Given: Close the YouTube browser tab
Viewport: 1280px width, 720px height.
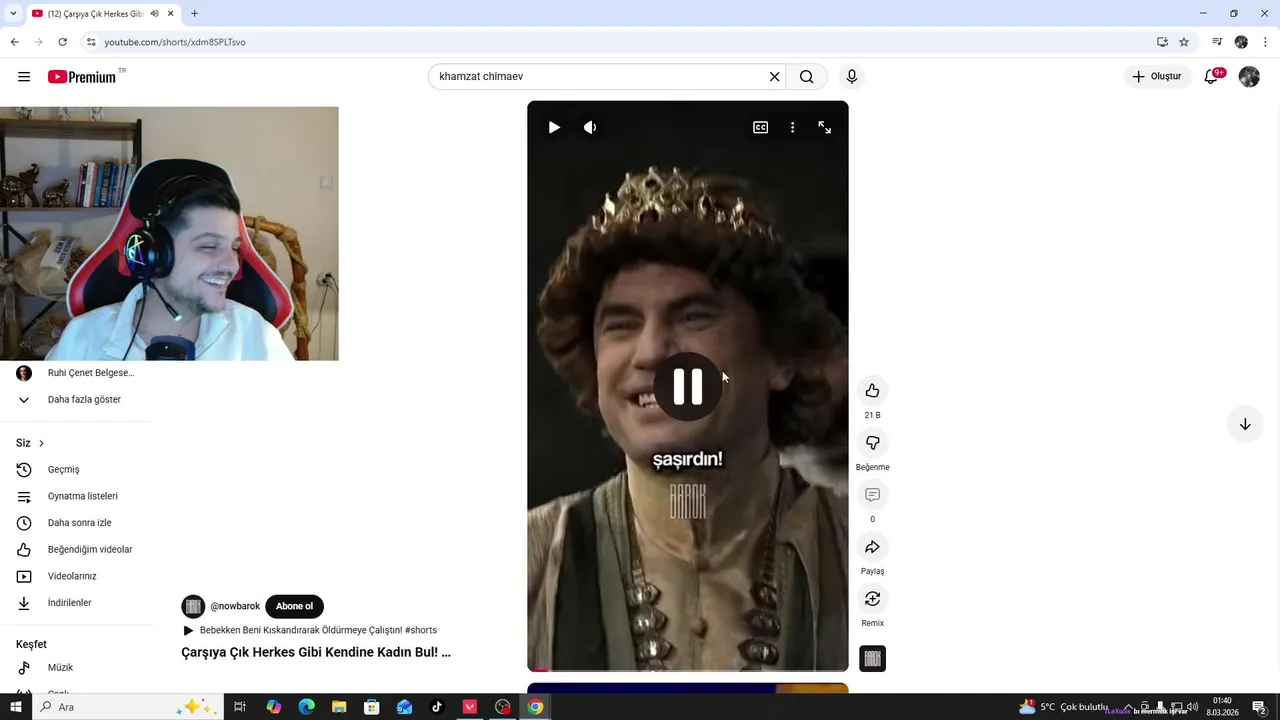Looking at the screenshot, I should click(171, 14).
